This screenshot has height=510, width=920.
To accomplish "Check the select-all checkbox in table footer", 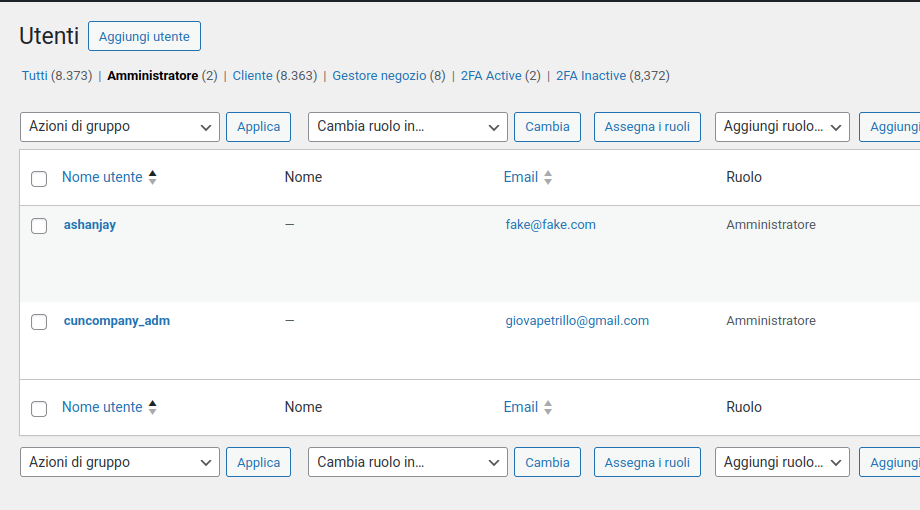I will [x=39, y=409].
